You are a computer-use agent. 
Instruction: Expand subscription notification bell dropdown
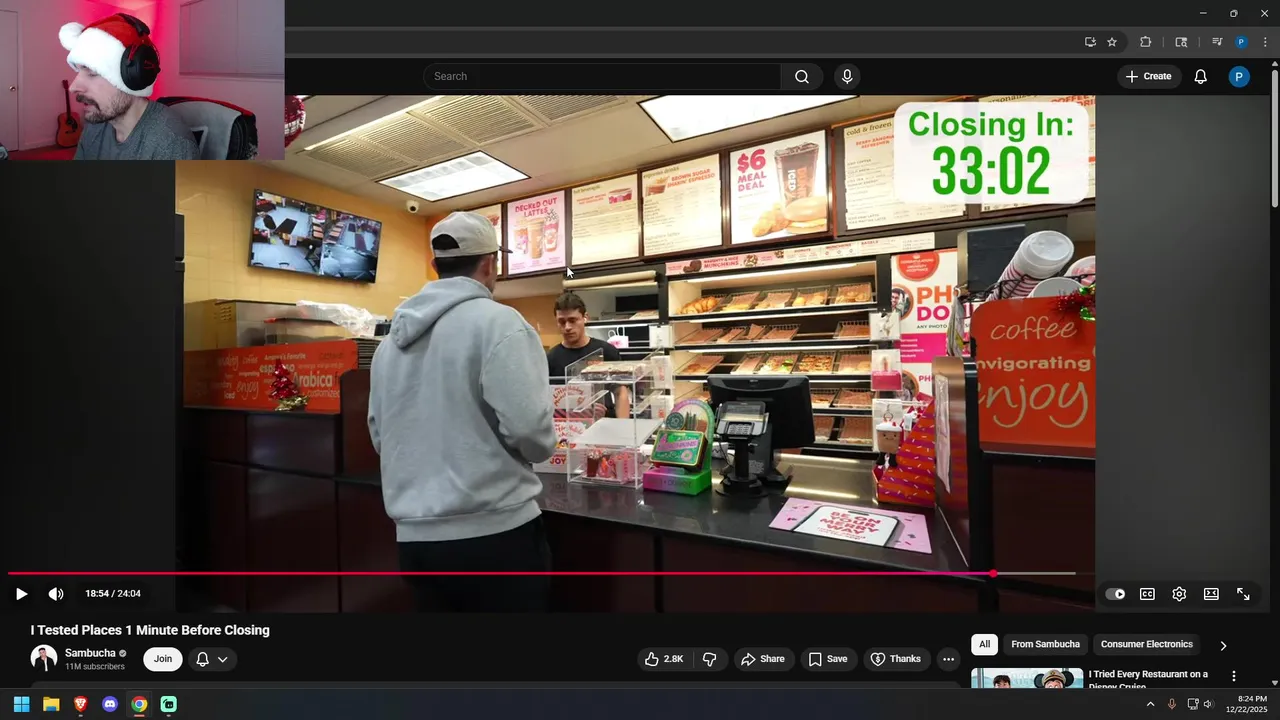(x=212, y=659)
